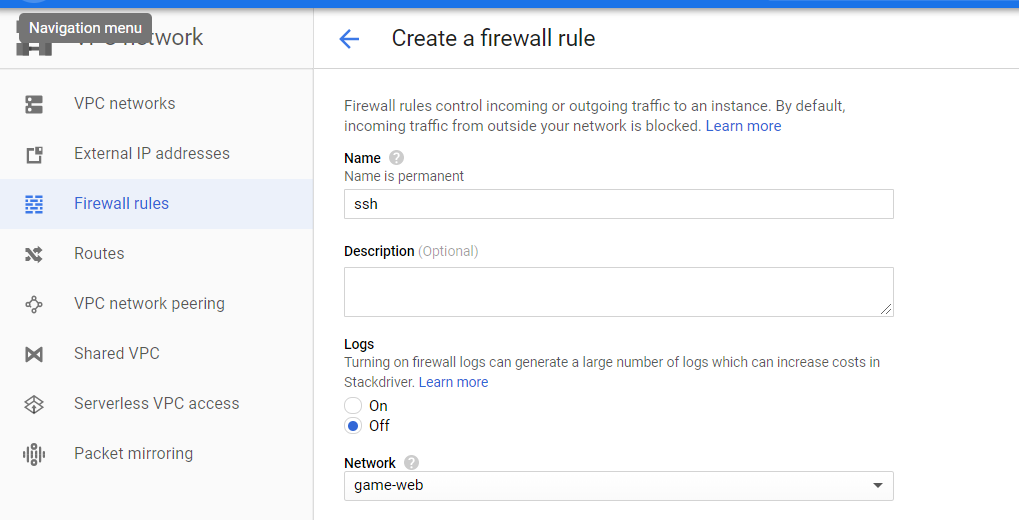The width and height of the screenshot is (1019, 520).
Task: Click the Packet mirroring icon
Action: (x=34, y=454)
